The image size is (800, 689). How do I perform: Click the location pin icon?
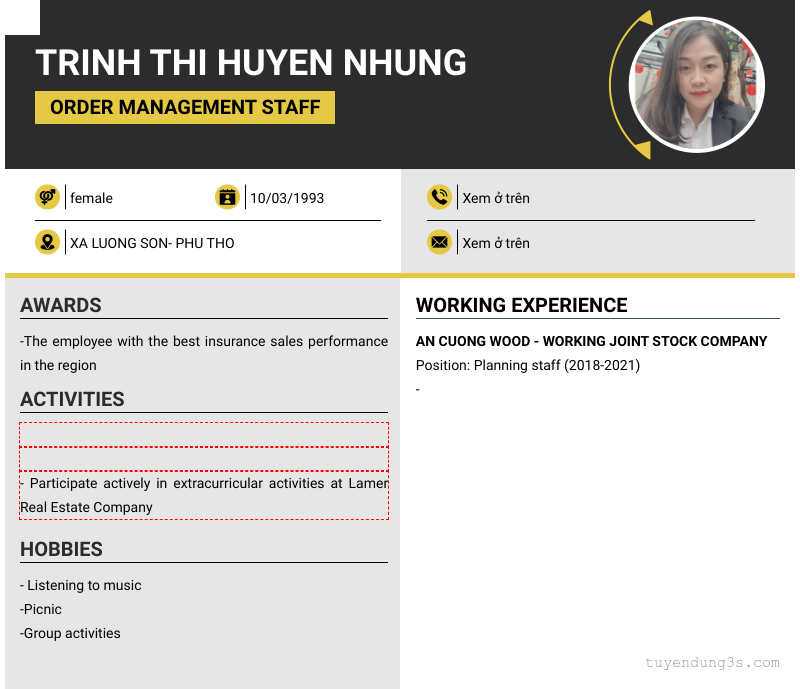[47, 243]
